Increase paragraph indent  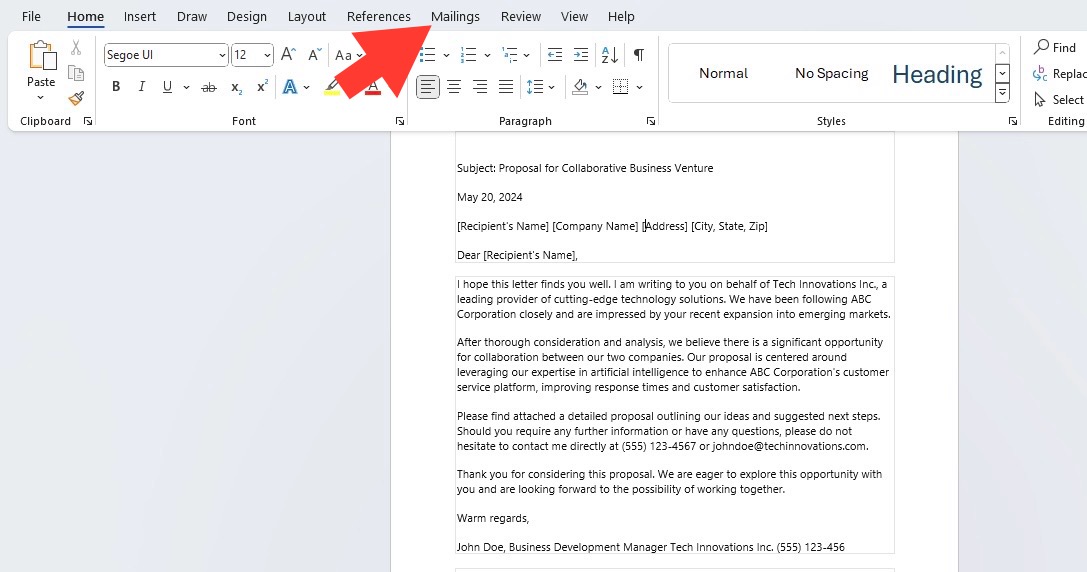click(x=581, y=54)
